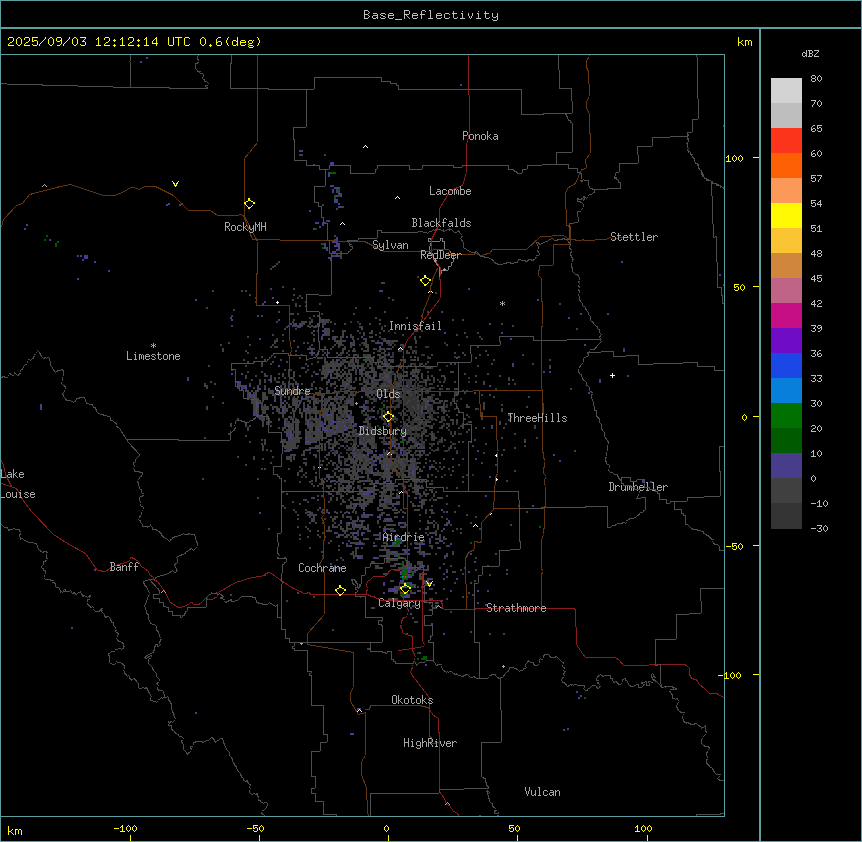Click the dBZ legend heading
The height and width of the screenshot is (842, 862).
point(810,53)
